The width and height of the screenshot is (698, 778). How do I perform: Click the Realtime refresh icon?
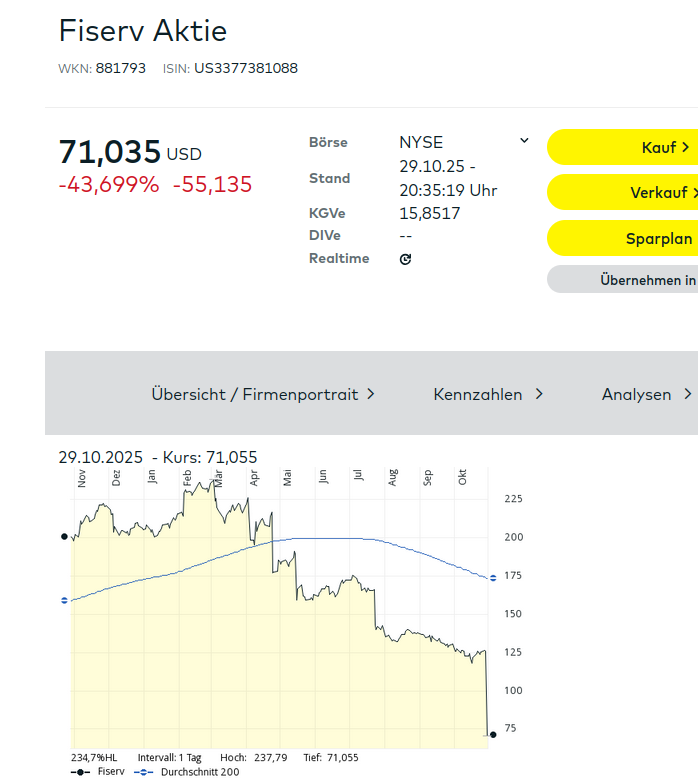[x=405, y=259]
